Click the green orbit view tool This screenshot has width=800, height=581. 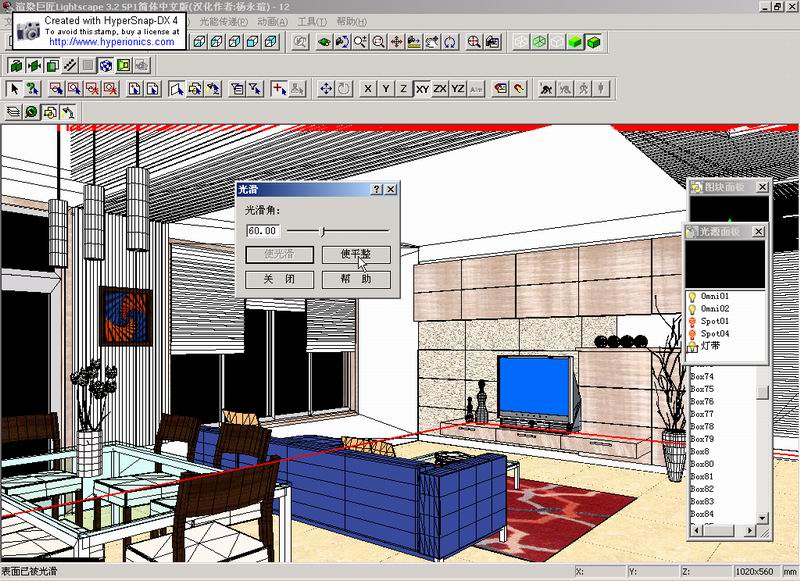(x=324, y=42)
